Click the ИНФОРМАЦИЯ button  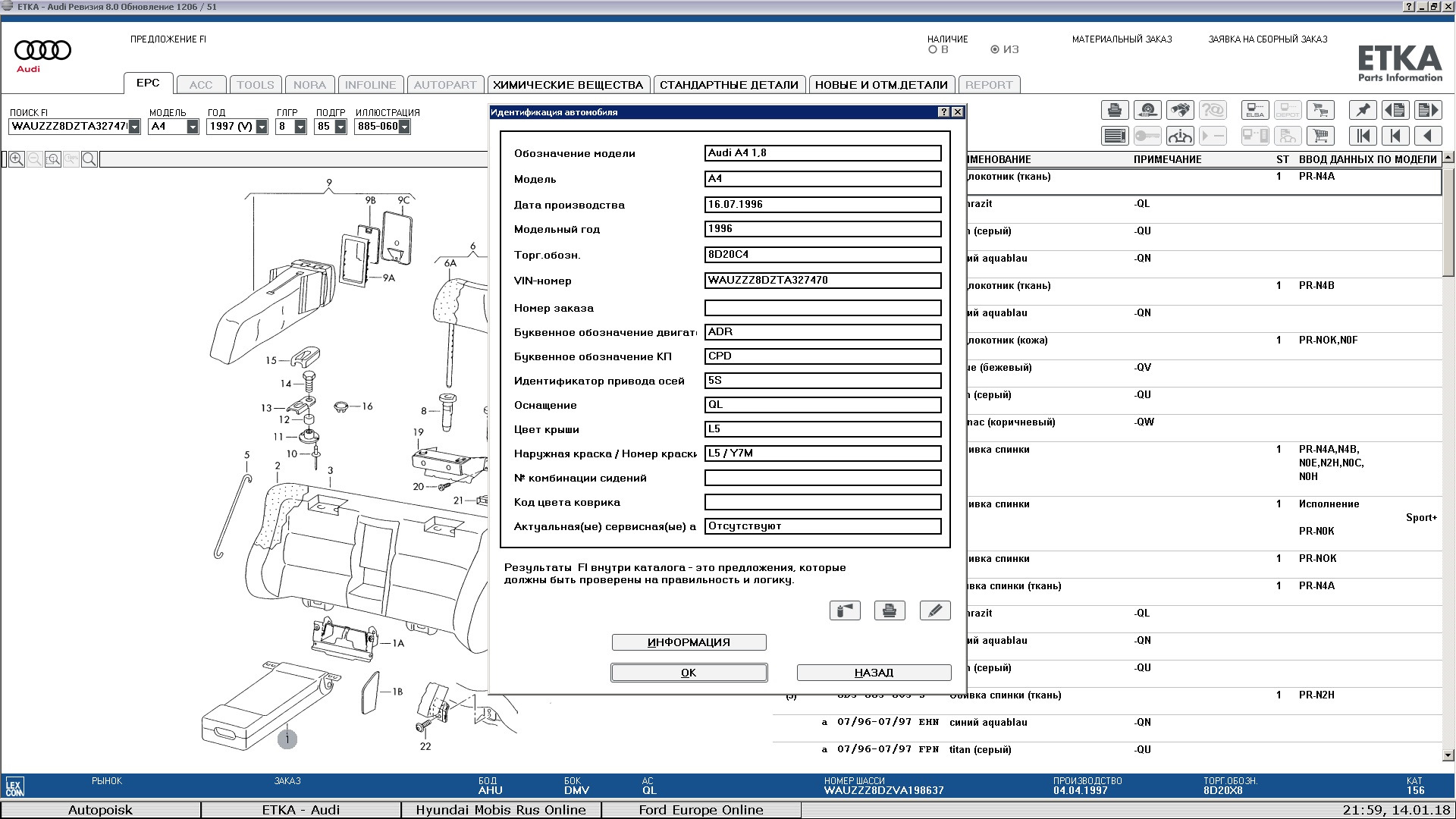pos(689,642)
